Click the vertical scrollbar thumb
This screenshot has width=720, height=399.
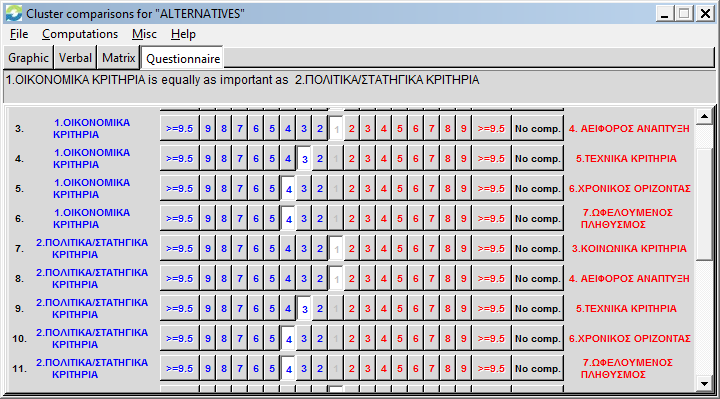(704, 205)
